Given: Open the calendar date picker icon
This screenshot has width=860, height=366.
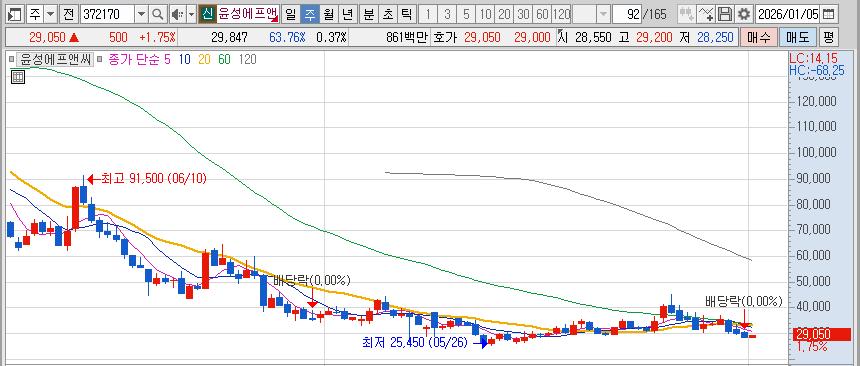Looking at the screenshot, I should 830,14.
